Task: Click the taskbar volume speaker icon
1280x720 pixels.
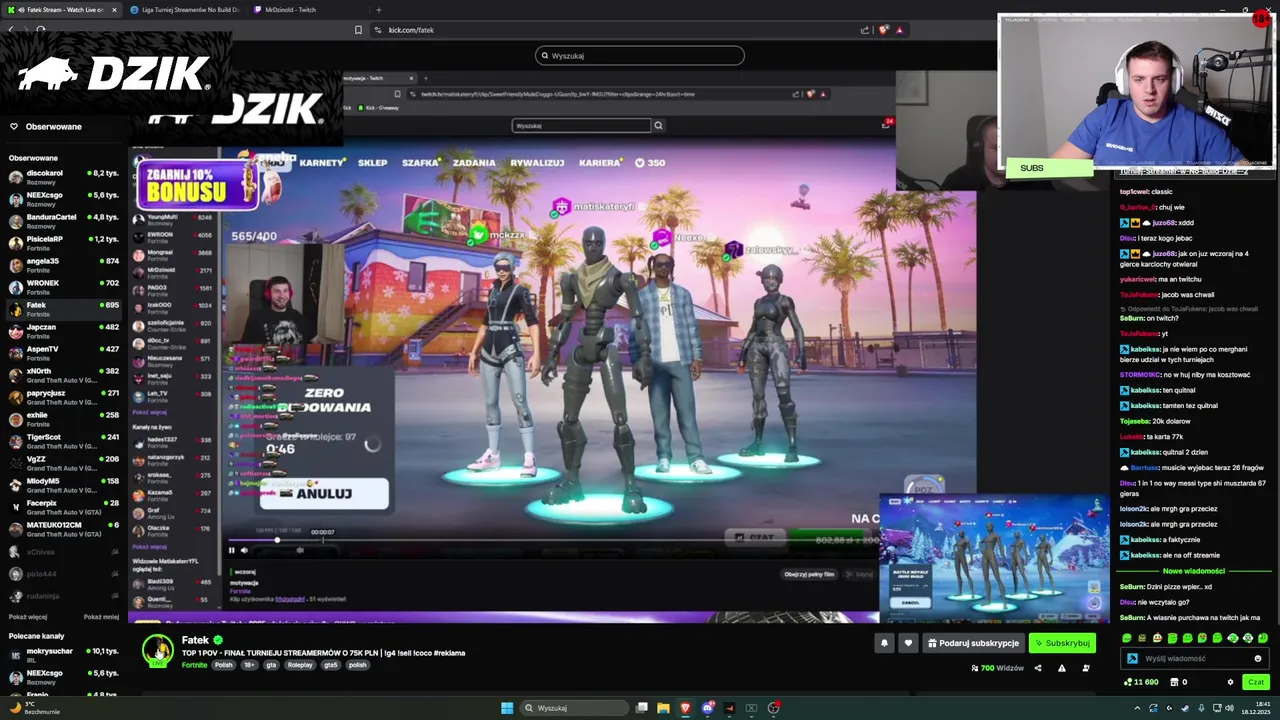Action: tap(1229, 709)
